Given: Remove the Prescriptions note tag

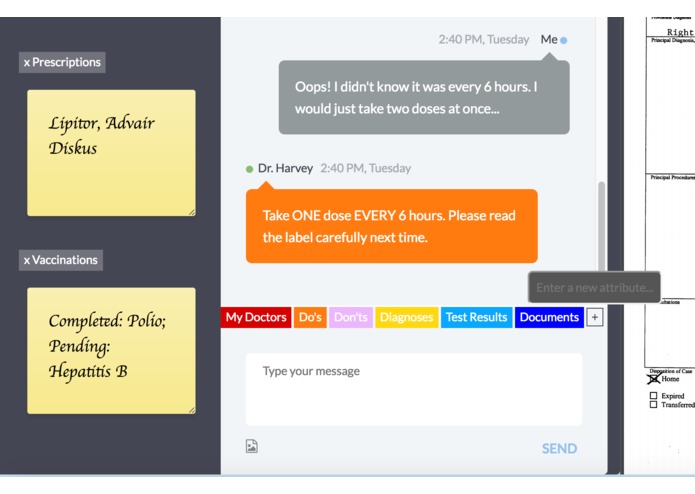Looking at the screenshot, I should [27, 62].
